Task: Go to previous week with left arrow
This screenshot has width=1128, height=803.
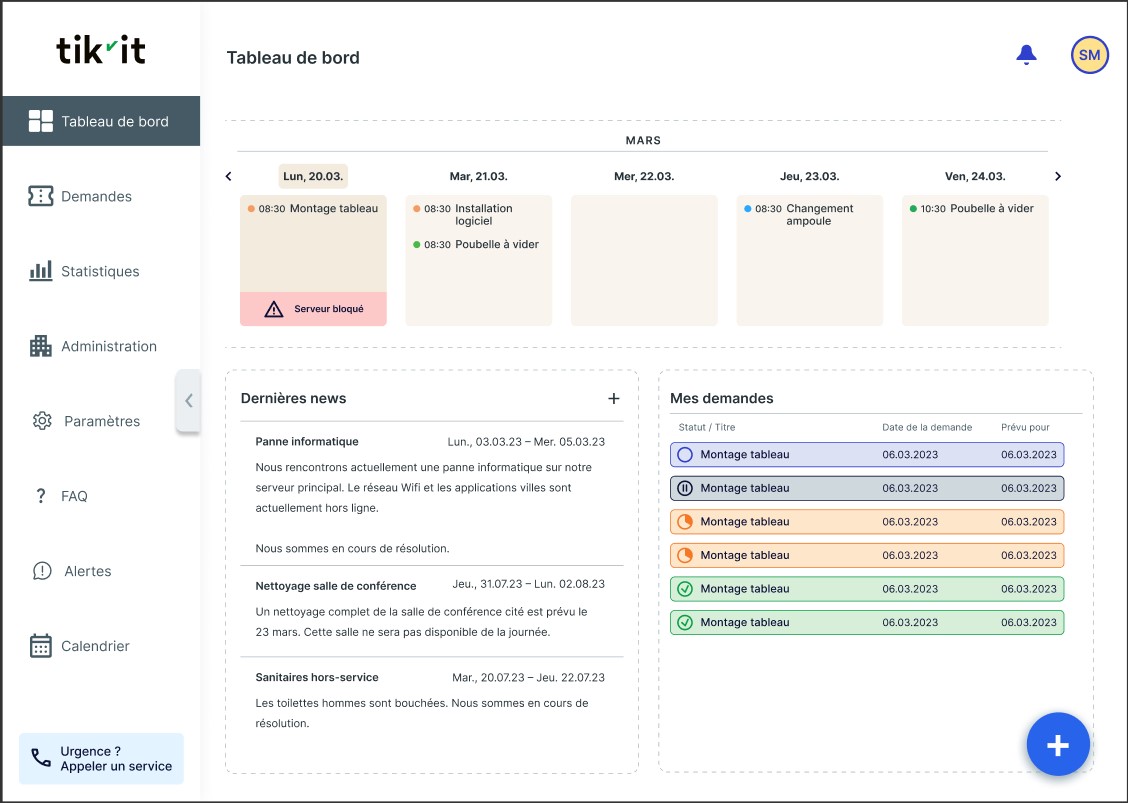Action: (228, 176)
